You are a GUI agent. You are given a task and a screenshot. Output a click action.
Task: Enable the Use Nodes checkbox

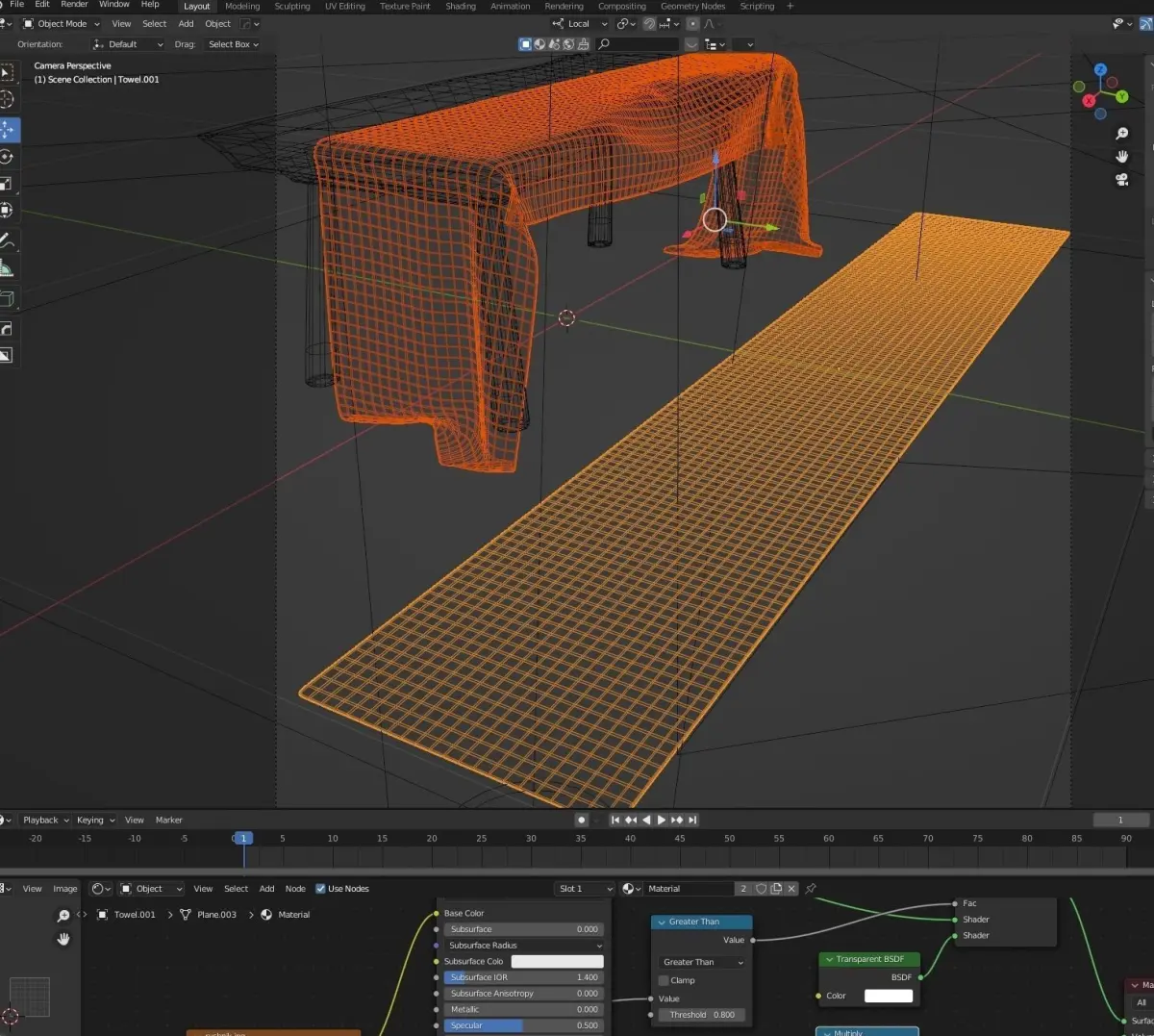coord(320,888)
